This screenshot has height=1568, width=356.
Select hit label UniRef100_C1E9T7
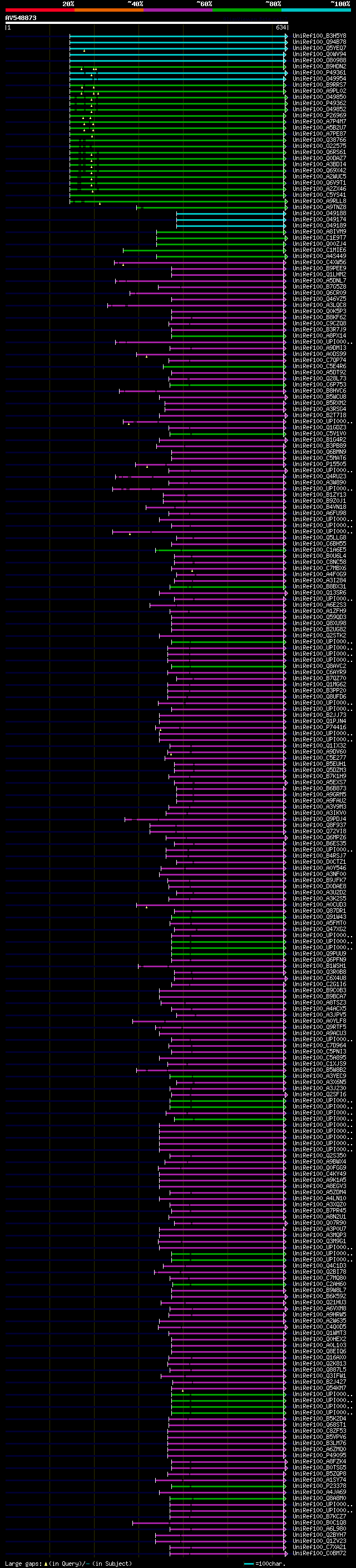click(319, 238)
